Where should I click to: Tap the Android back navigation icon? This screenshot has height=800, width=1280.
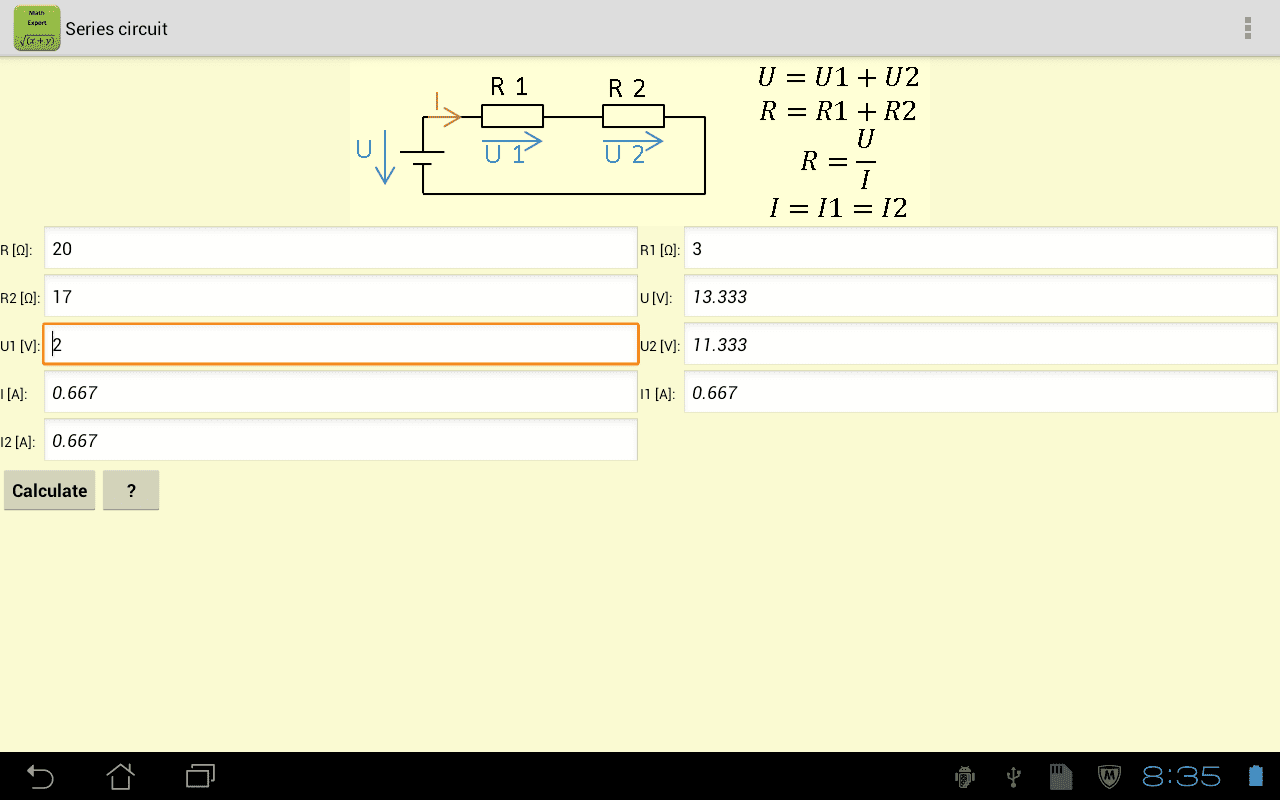pos(40,776)
